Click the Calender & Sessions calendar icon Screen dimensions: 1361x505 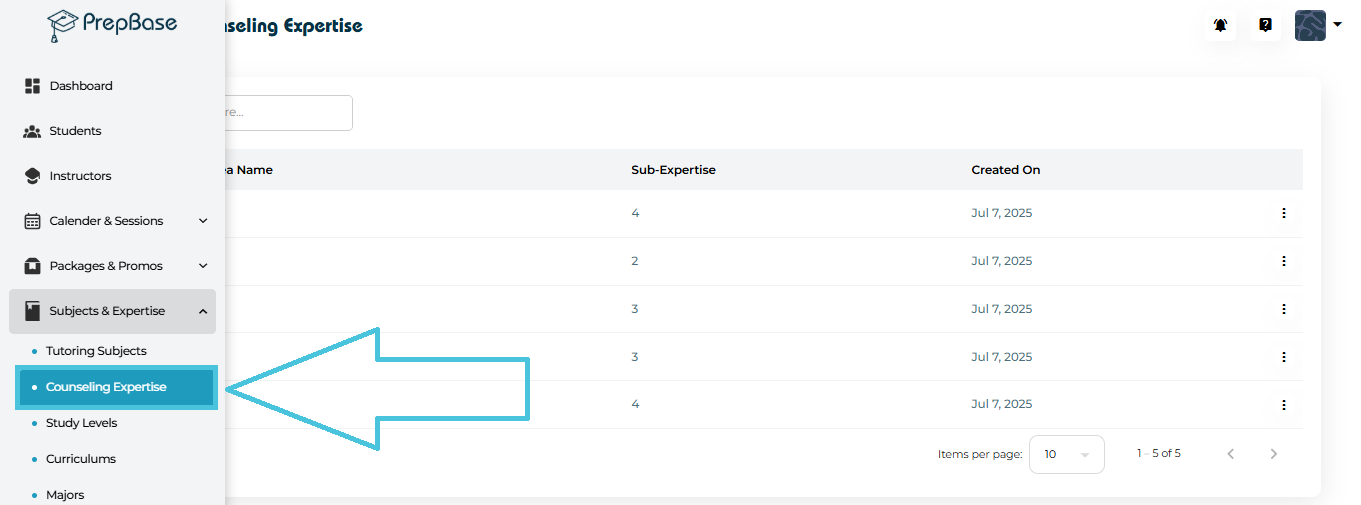click(x=32, y=221)
